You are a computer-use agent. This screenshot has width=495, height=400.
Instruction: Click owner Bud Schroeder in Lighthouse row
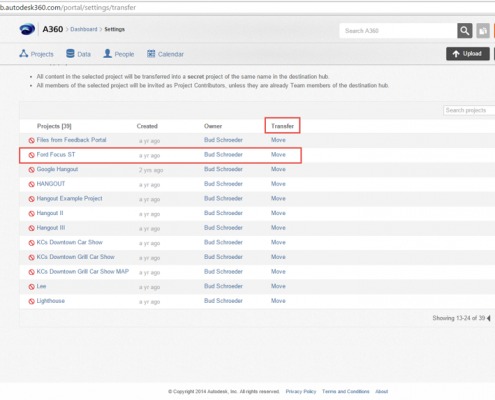click(223, 301)
